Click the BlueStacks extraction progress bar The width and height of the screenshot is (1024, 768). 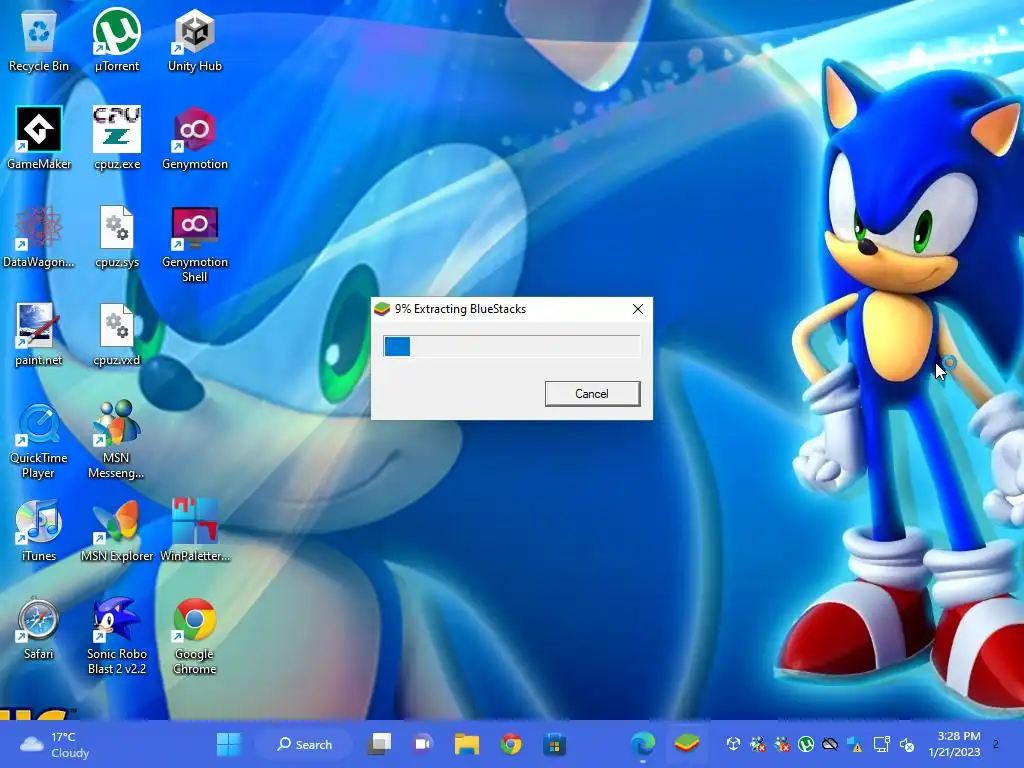coord(512,346)
